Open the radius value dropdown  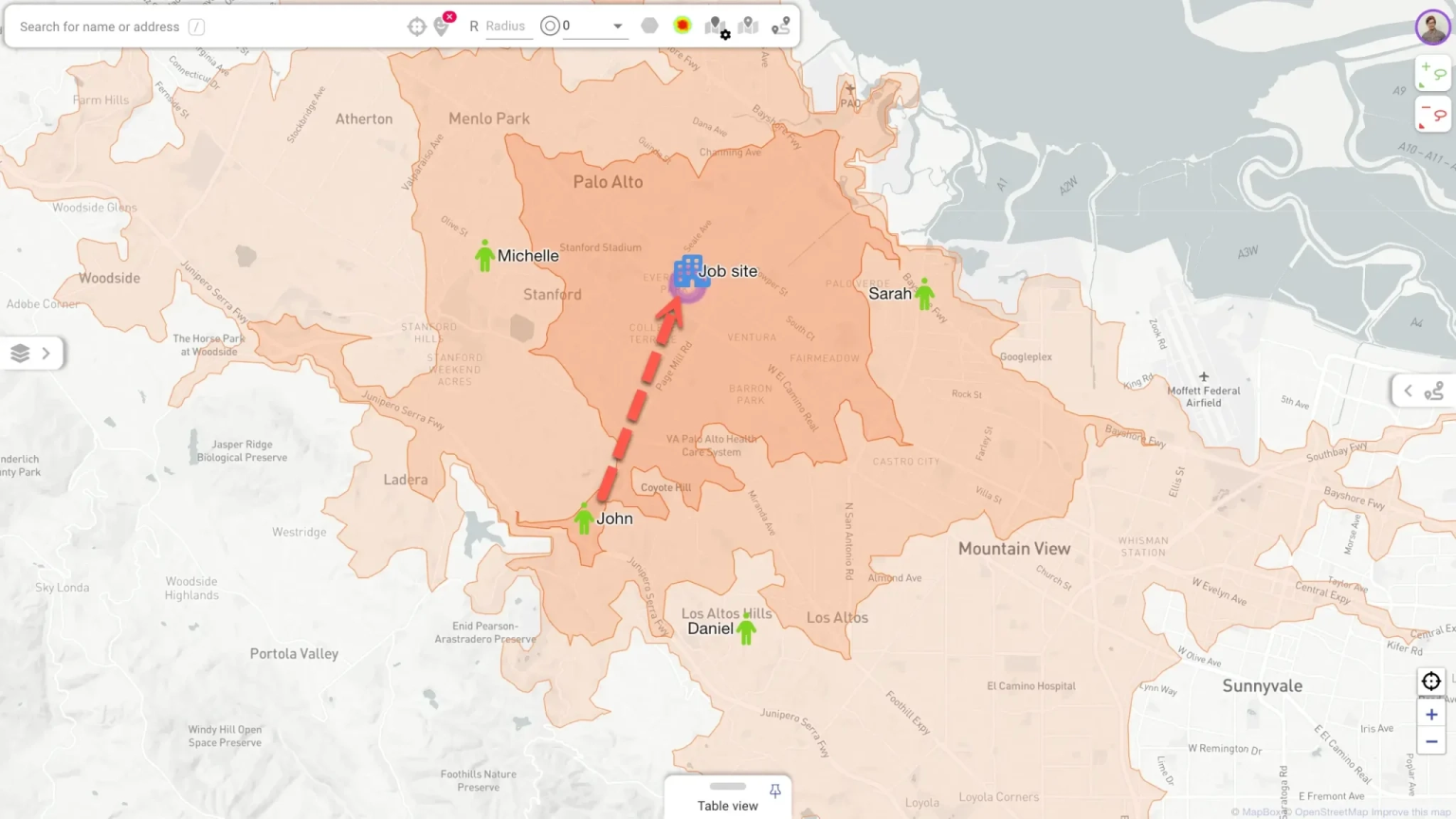pyautogui.click(x=618, y=26)
